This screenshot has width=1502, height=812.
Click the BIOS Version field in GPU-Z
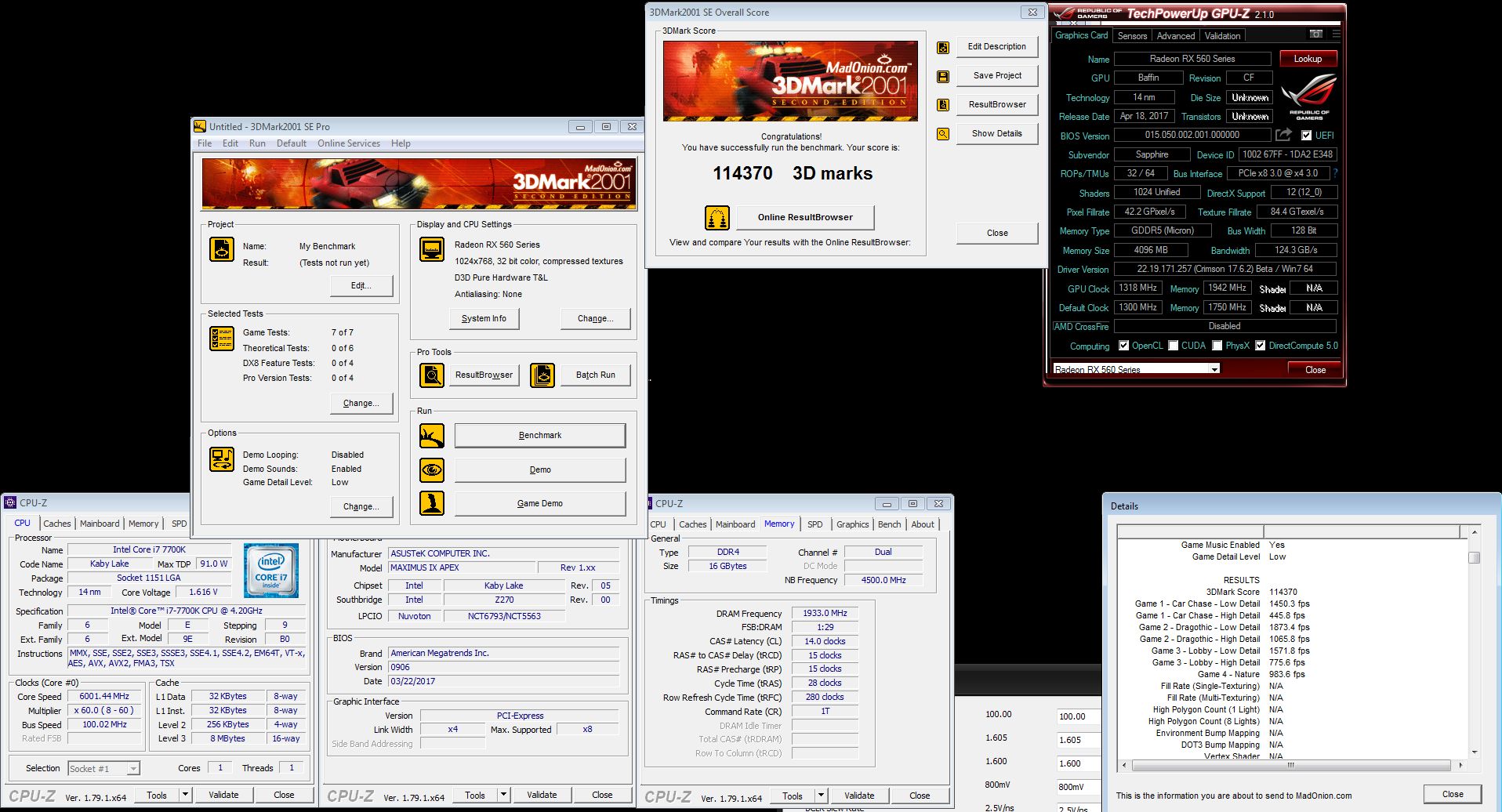(x=1192, y=135)
